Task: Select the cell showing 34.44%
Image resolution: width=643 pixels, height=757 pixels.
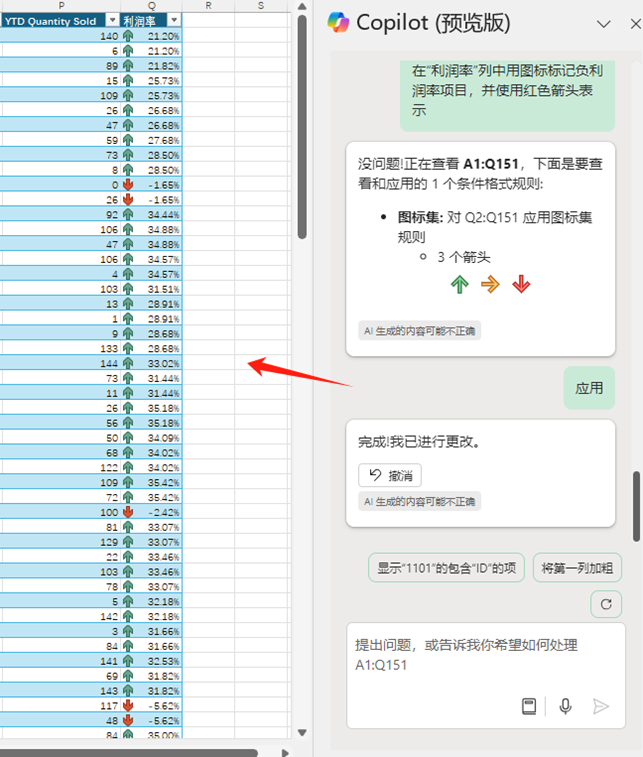Action: pyautogui.click(x=151, y=214)
